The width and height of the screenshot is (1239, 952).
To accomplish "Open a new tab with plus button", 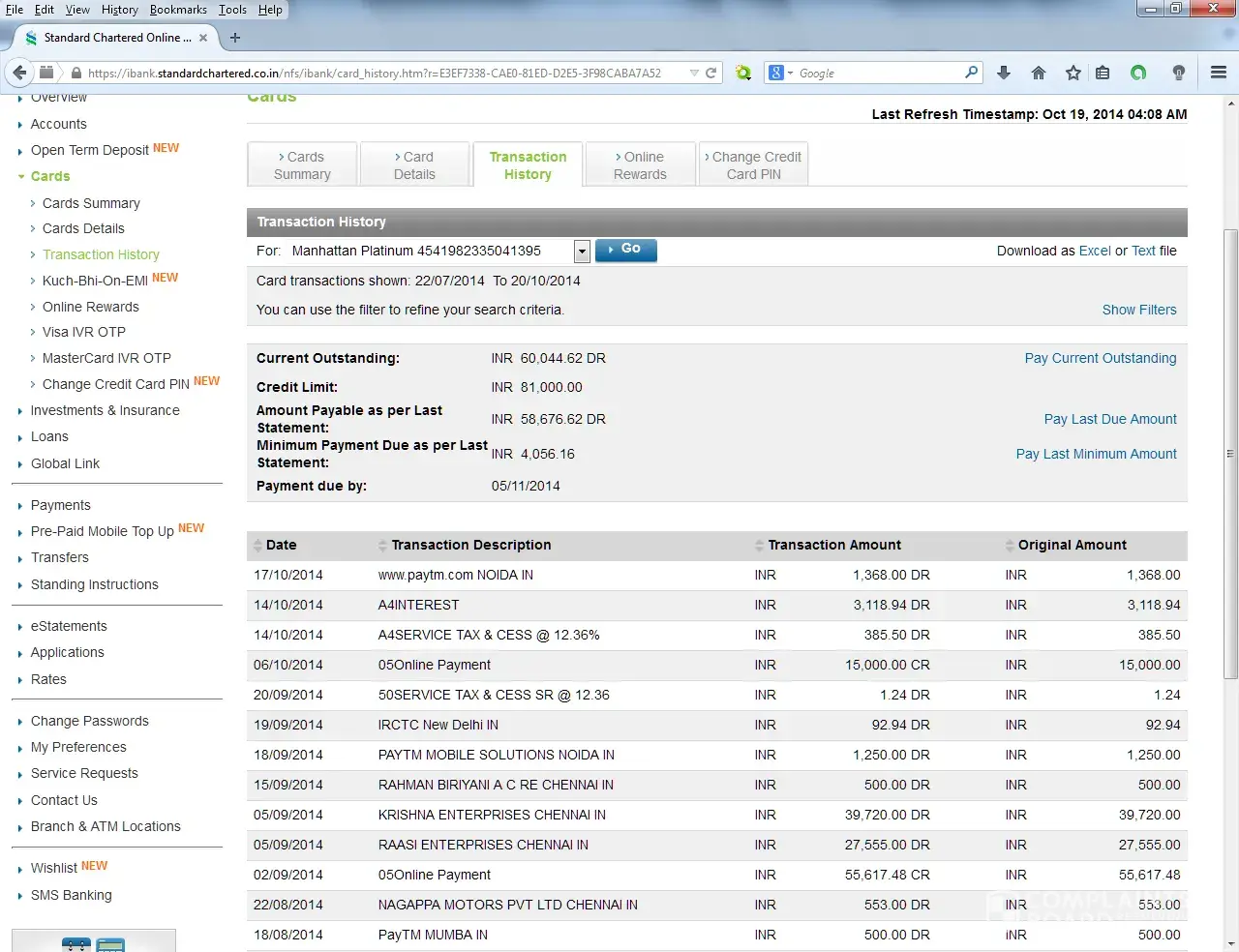I will (235, 38).
